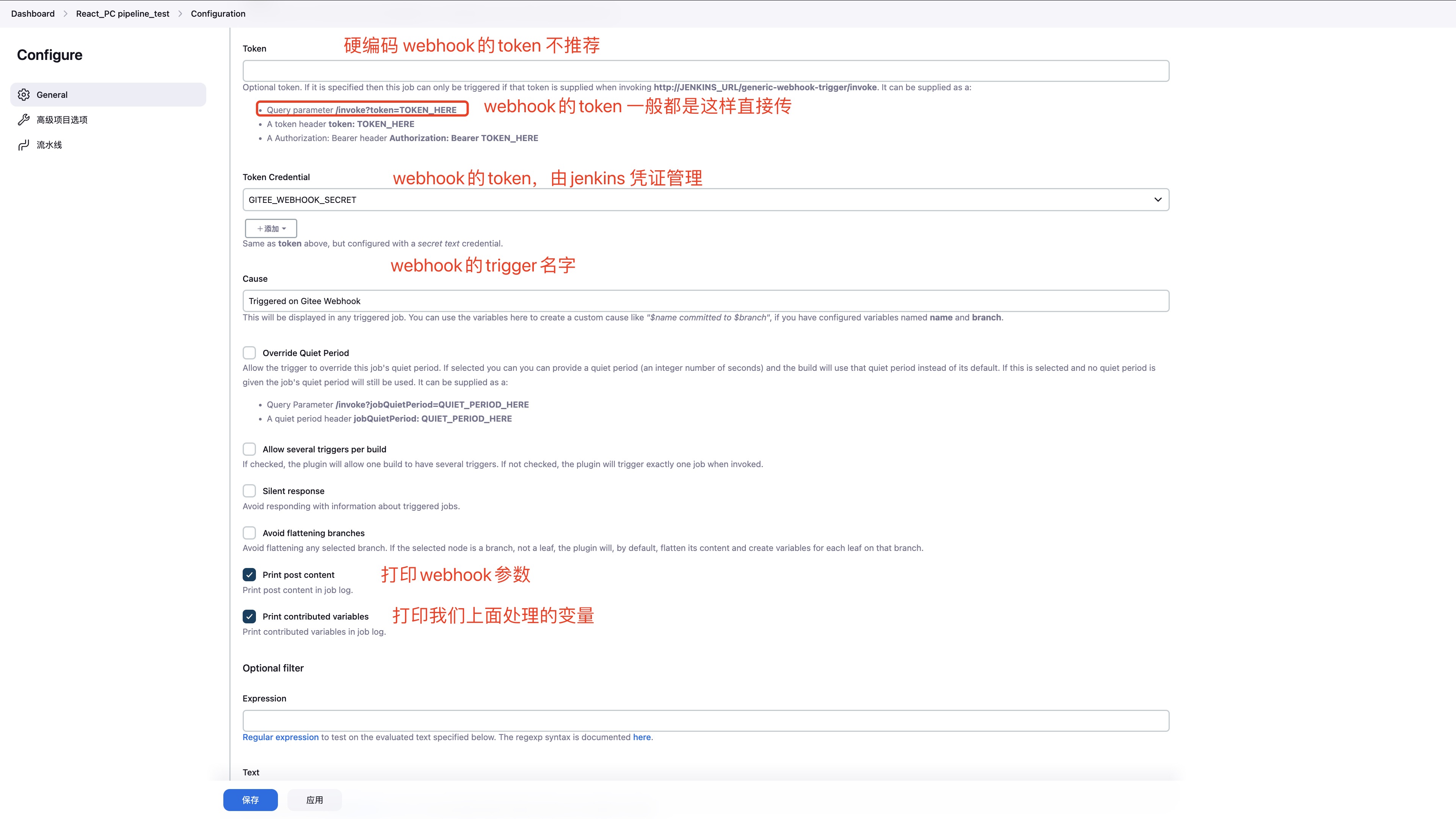Check Allow several triggers per build
Image resolution: width=1456 pixels, height=819 pixels.
[x=249, y=449]
